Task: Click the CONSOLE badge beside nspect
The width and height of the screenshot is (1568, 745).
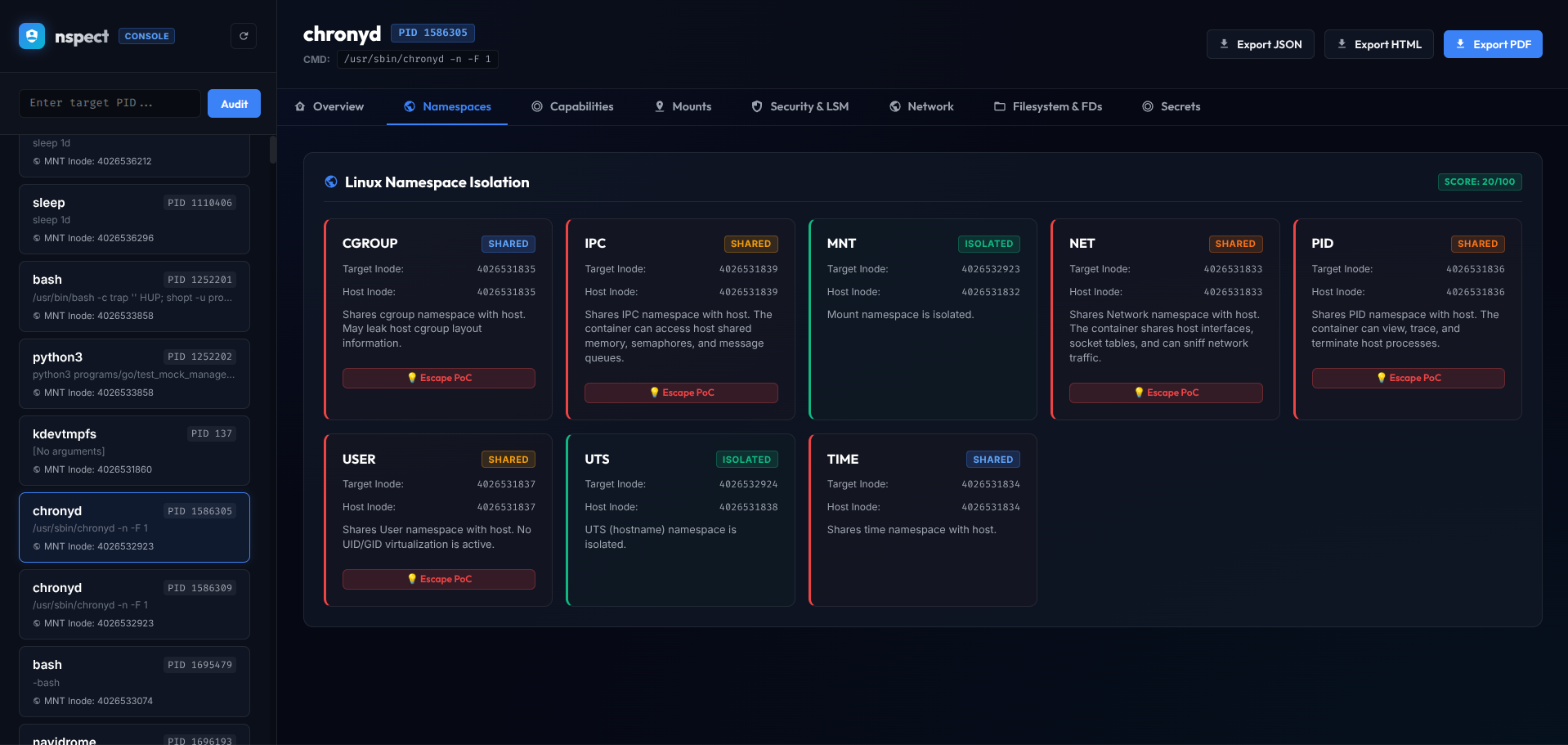Action: coord(147,36)
